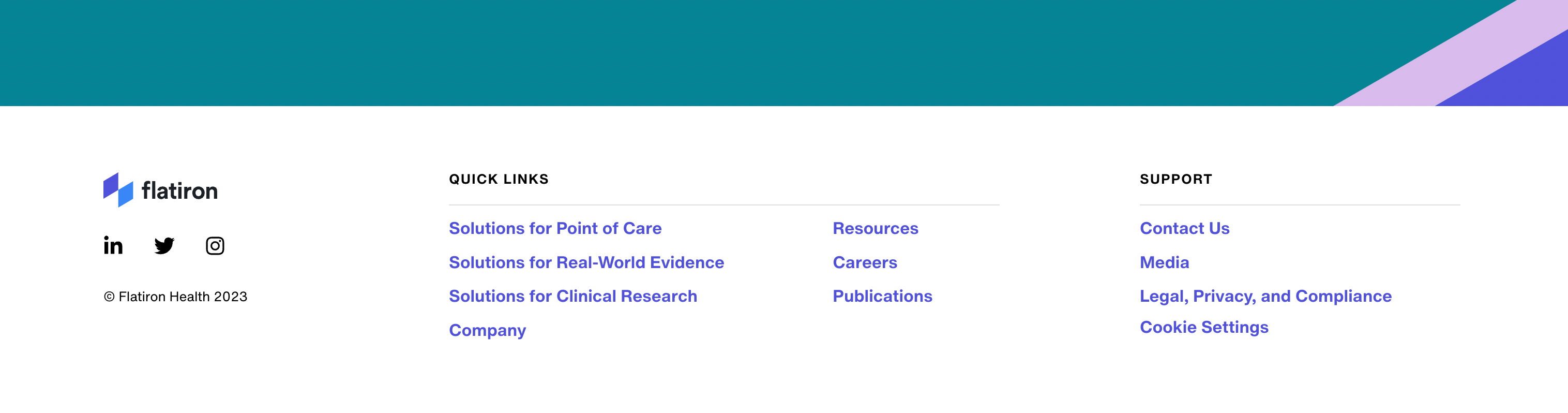Click the Support section heading

(1175, 179)
